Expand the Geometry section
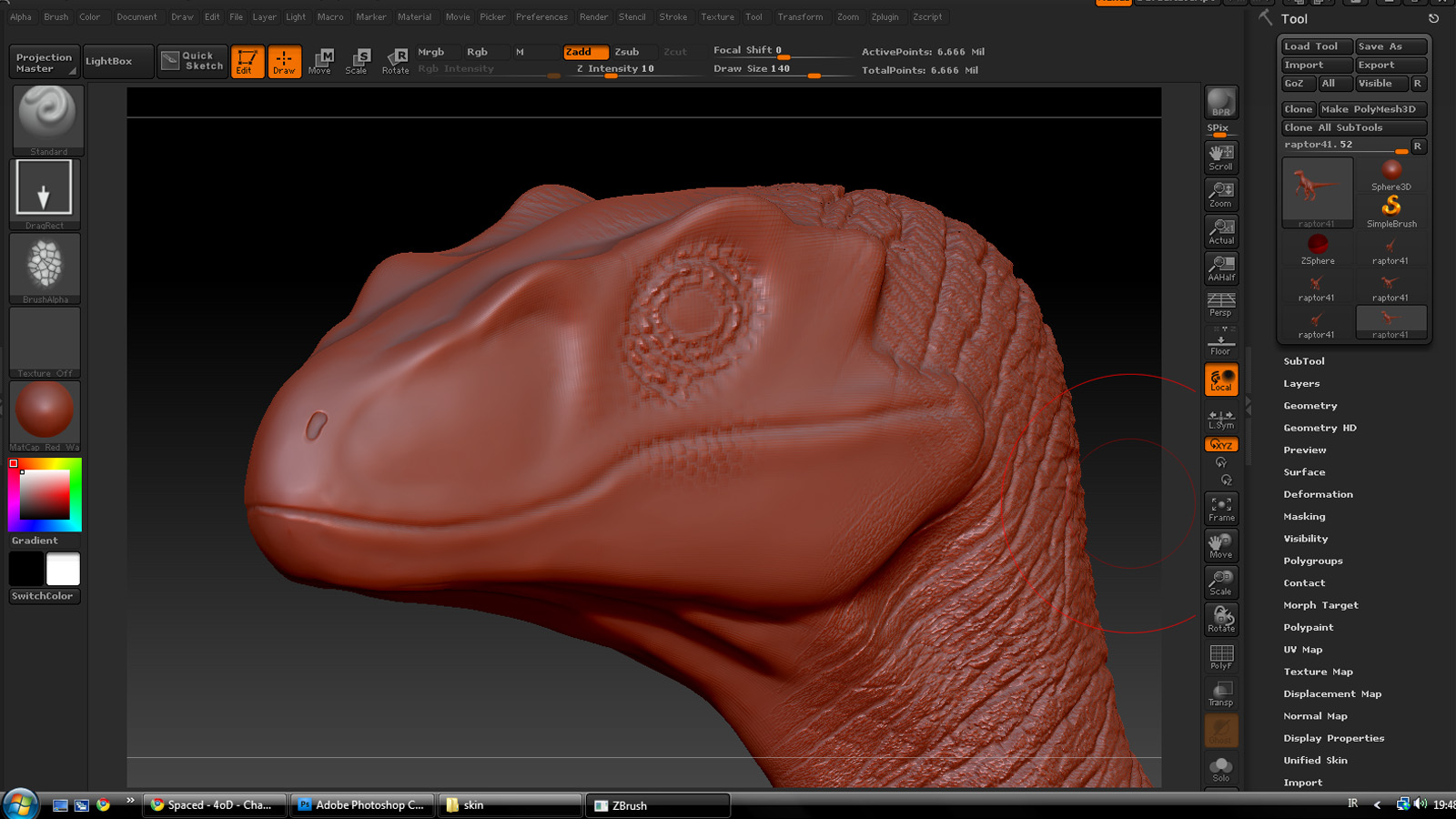Image resolution: width=1456 pixels, height=819 pixels. (x=1309, y=405)
